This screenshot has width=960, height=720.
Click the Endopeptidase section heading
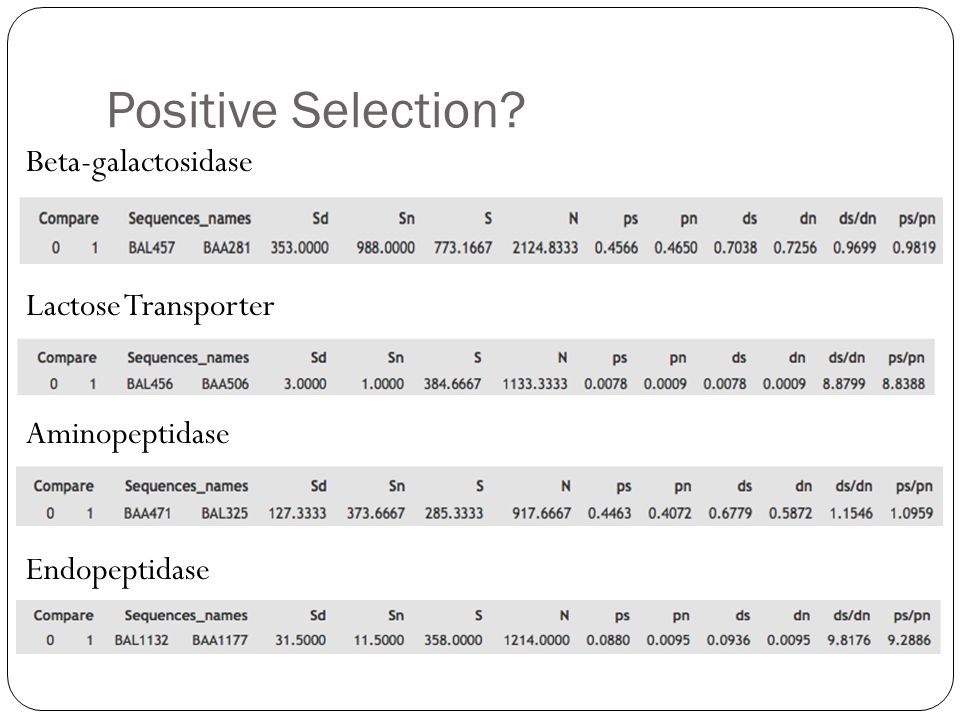(118, 571)
